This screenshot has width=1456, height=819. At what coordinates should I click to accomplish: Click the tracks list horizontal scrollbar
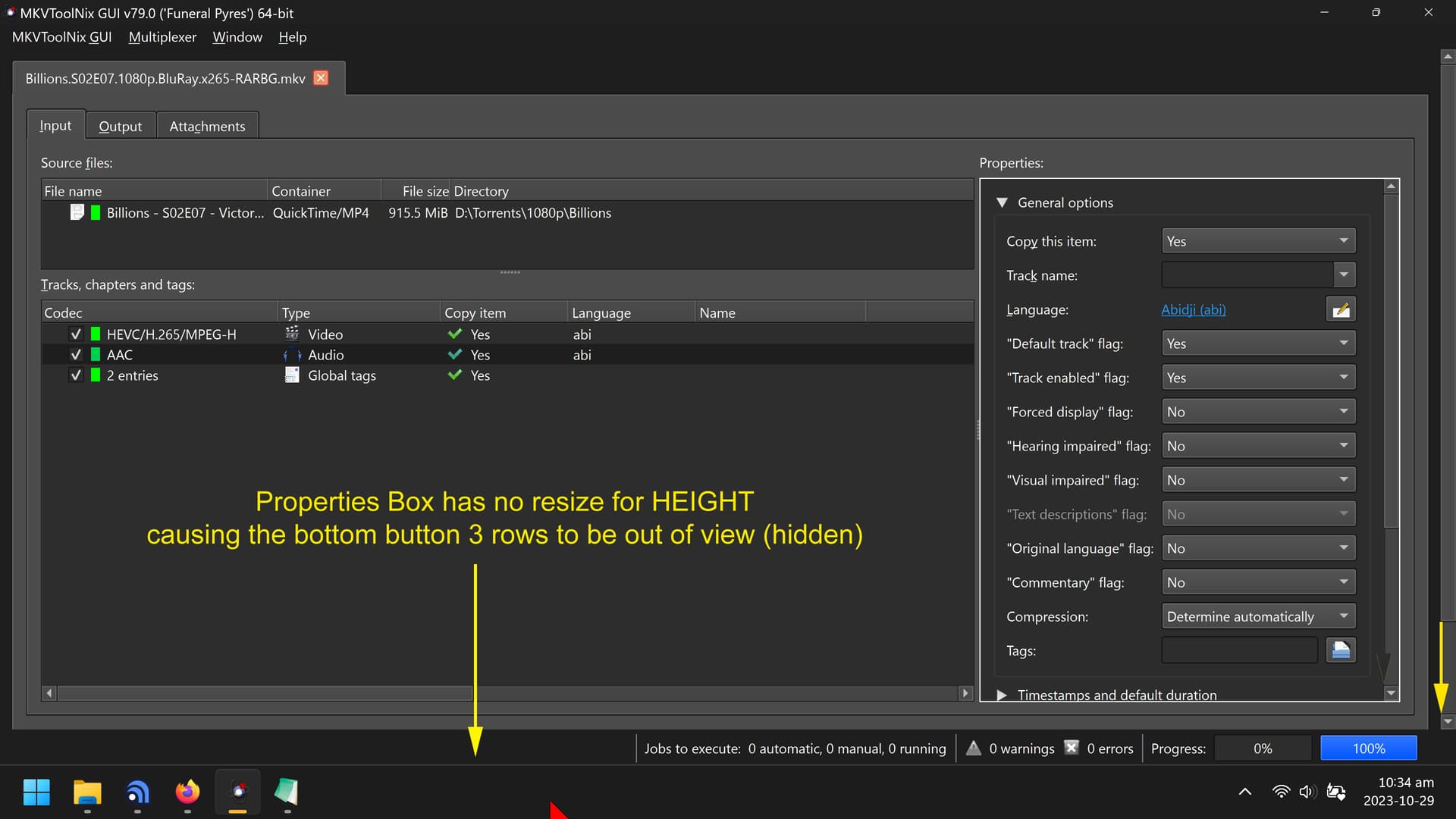507,693
